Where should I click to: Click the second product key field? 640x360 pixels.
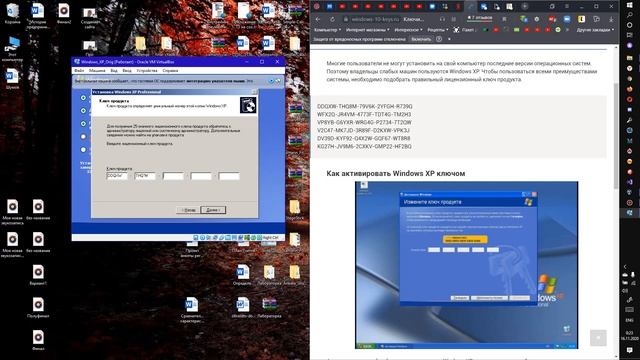point(145,176)
